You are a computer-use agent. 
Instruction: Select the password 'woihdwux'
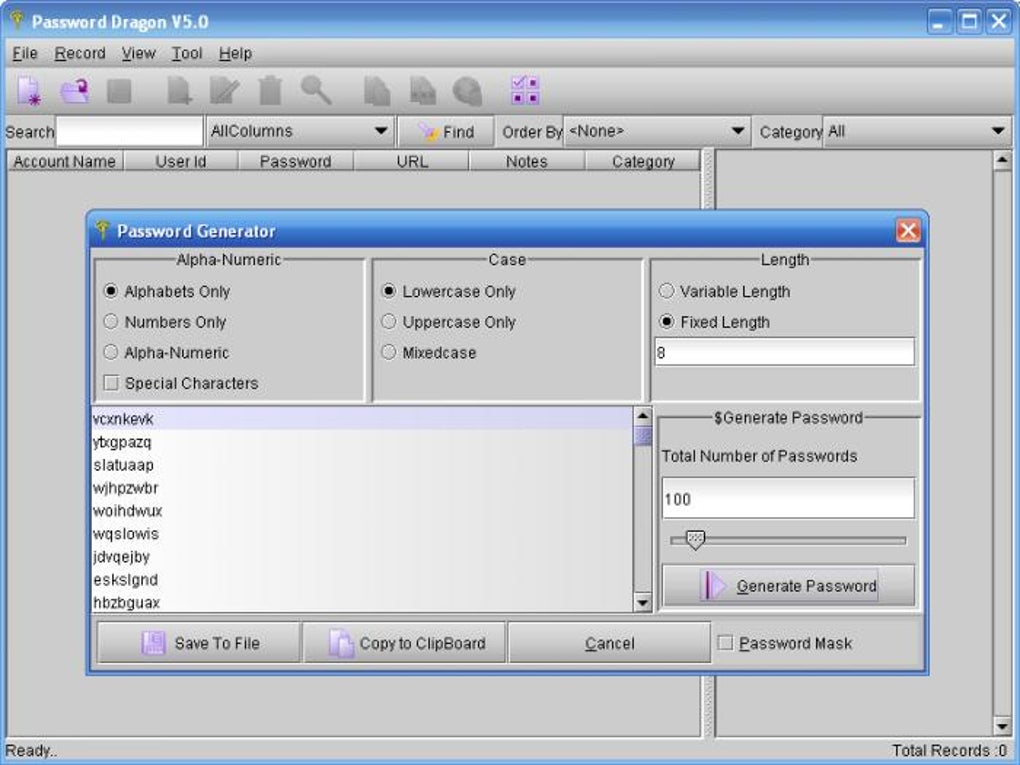click(x=362, y=511)
